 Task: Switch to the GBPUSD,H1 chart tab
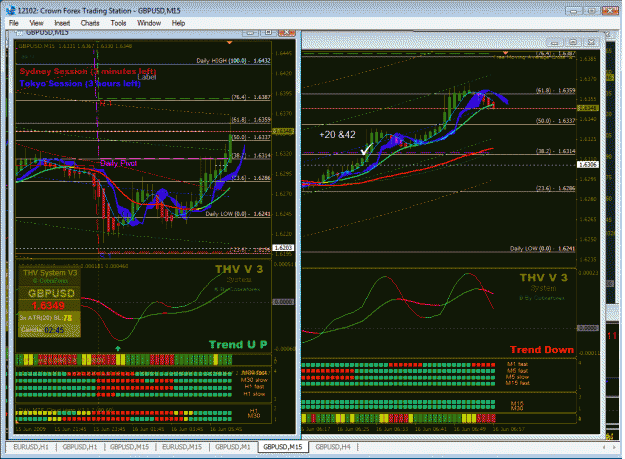(x=80, y=447)
